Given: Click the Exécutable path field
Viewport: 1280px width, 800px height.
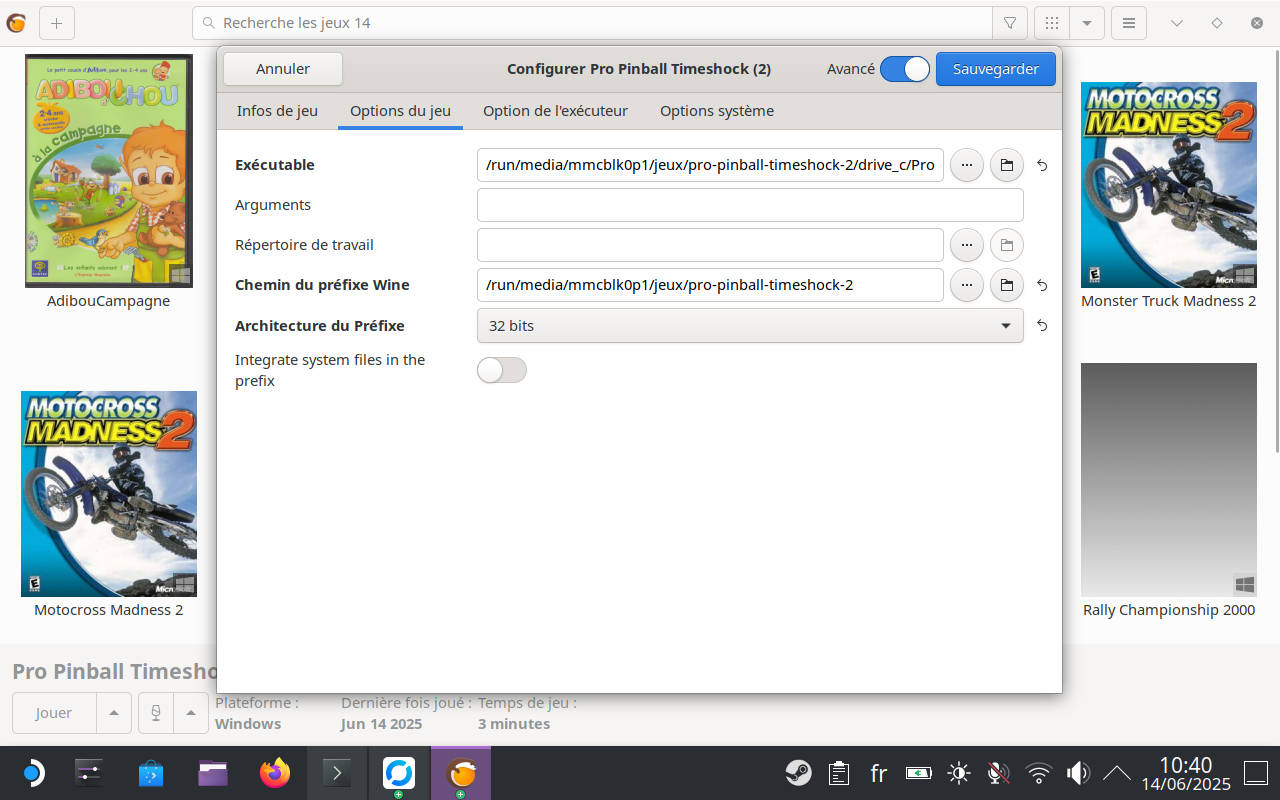Looking at the screenshot, I should point(710,165).
